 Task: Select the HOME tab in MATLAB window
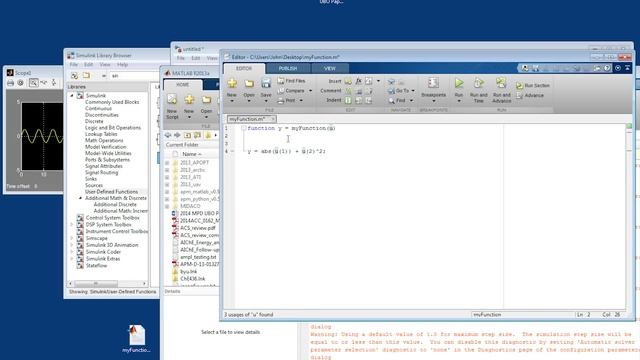(x=182, y=84)
